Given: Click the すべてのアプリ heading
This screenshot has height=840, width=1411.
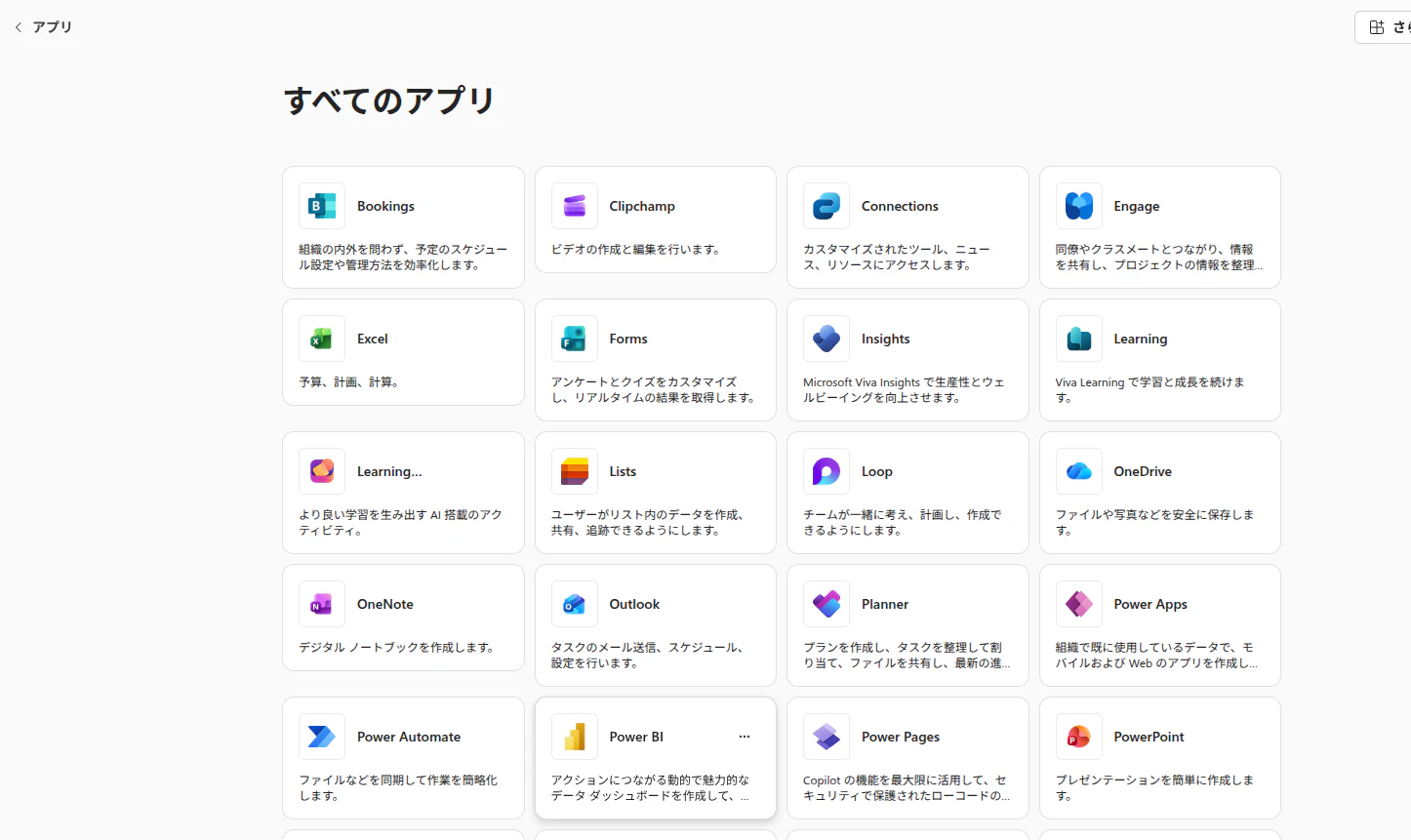Looking at the screenshot, I should (x=389, y=100).
